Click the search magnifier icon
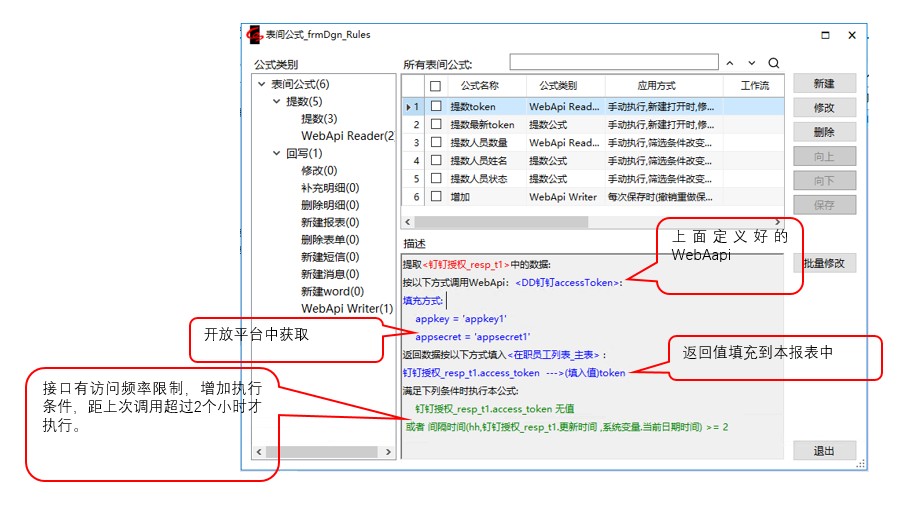 point(773,63)
